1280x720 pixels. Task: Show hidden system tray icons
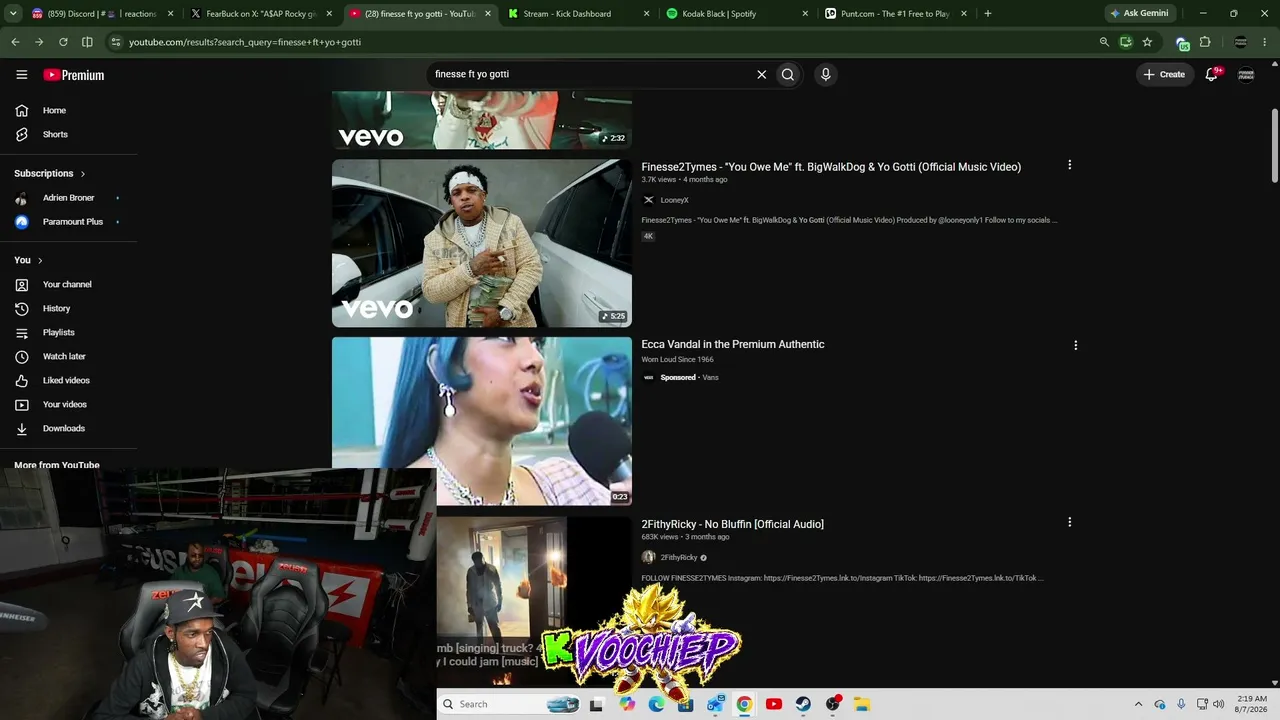[1138, 704]
